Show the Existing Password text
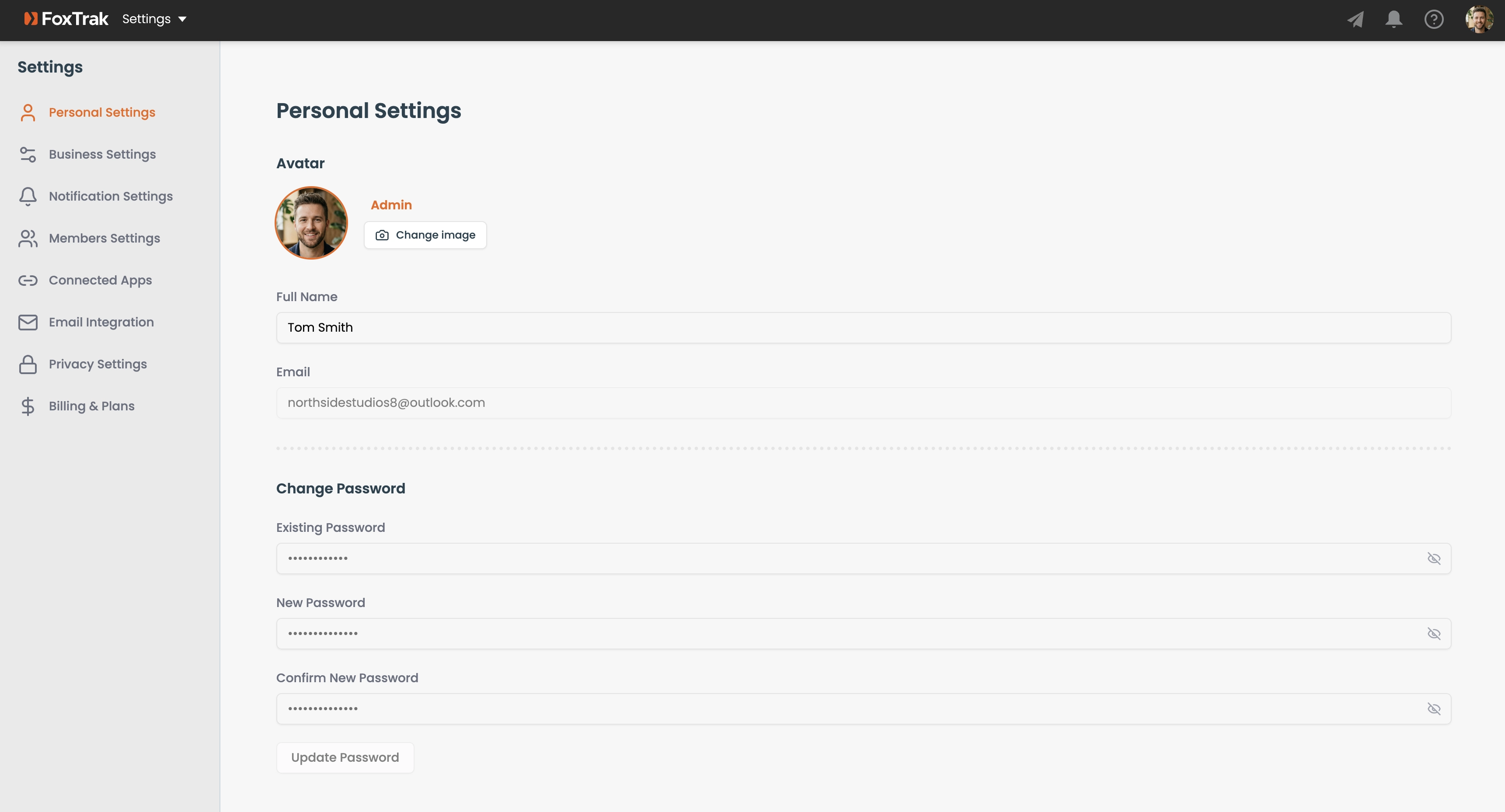 tap(1434, 559)
